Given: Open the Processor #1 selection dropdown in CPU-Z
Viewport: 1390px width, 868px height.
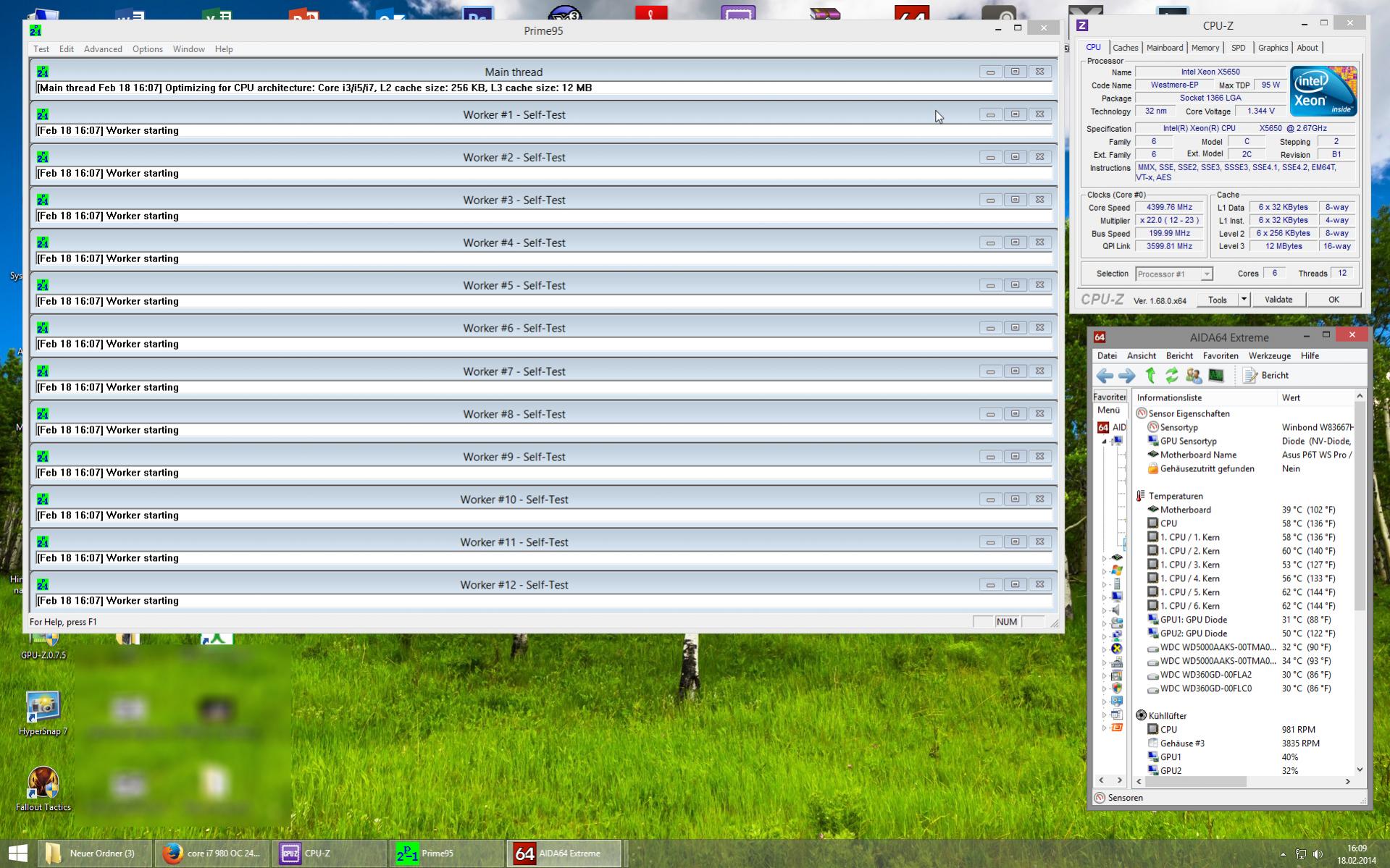Looking at the screenshot, I should (x=1173, y=274).
